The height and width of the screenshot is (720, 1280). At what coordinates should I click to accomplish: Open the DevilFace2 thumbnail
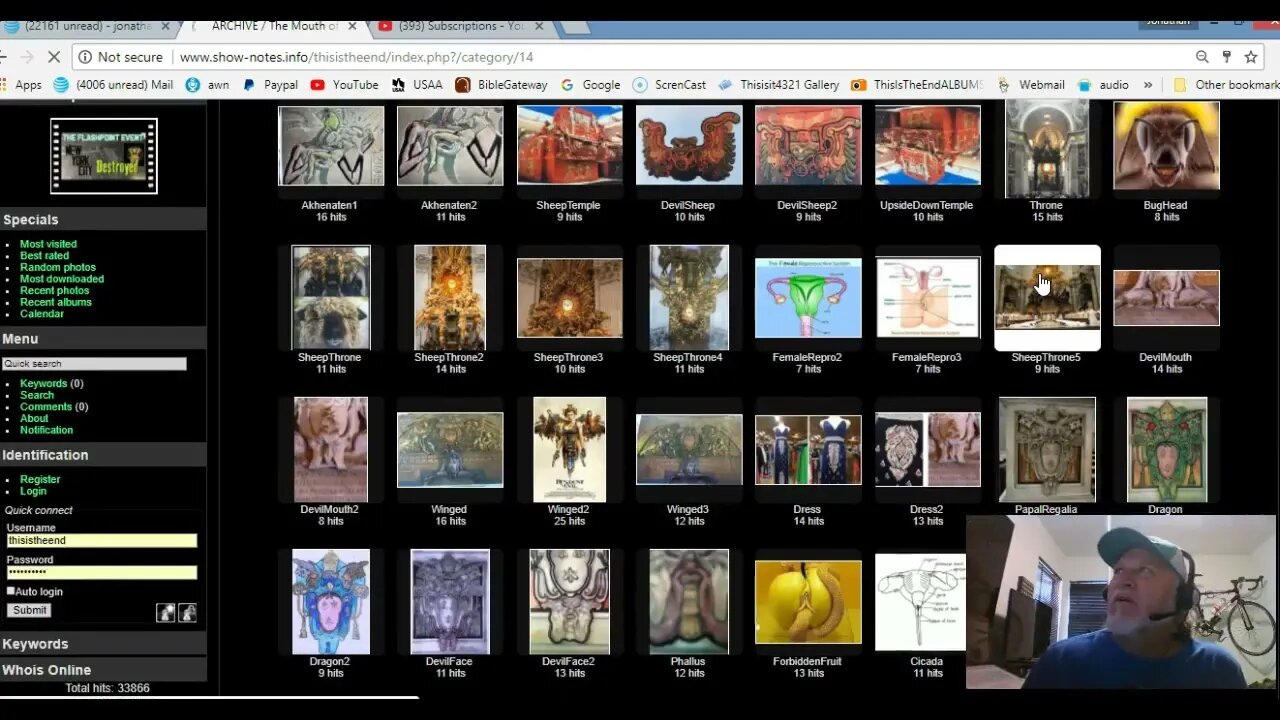[569, 602]
